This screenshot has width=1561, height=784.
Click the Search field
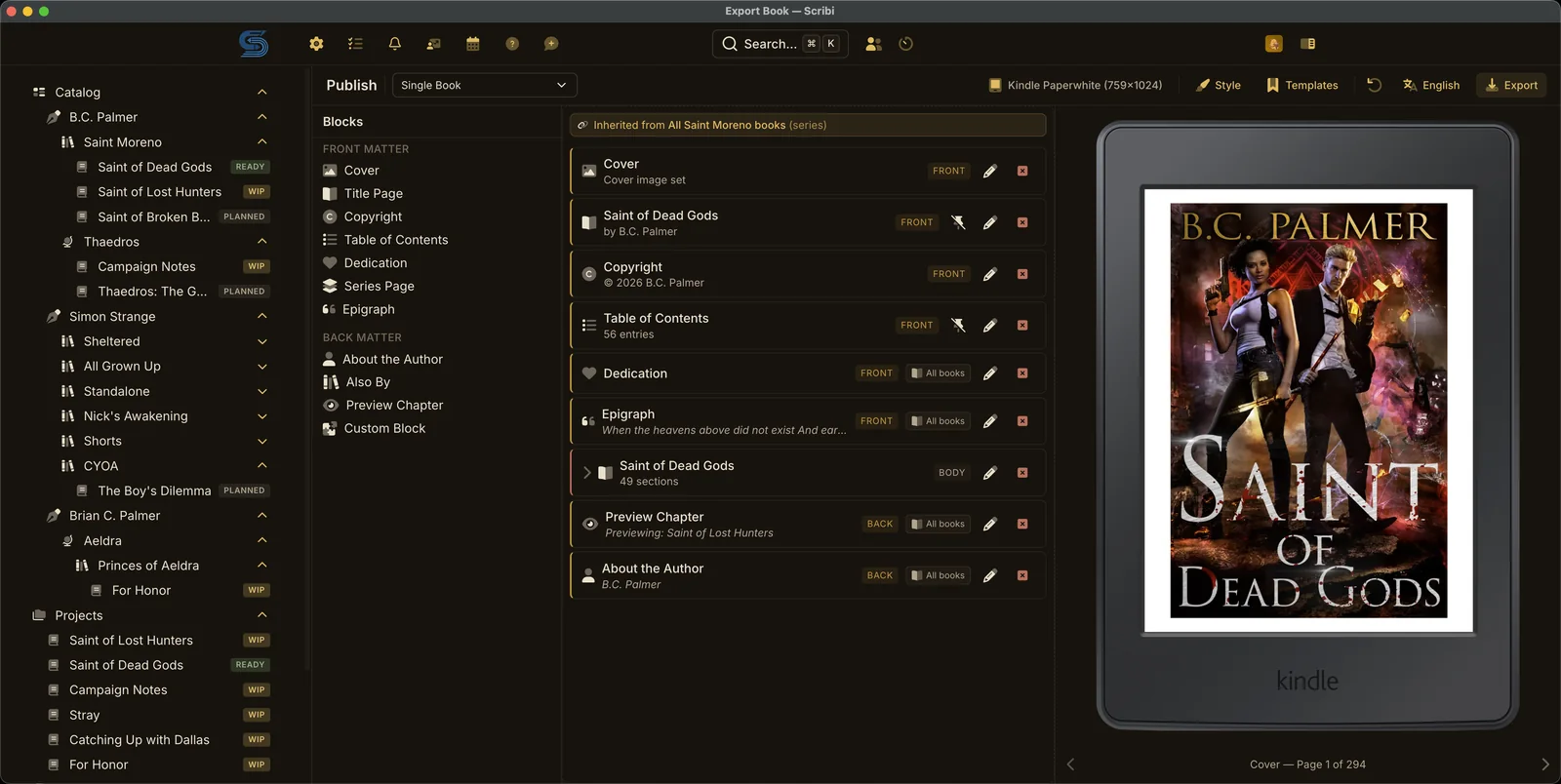780,44
